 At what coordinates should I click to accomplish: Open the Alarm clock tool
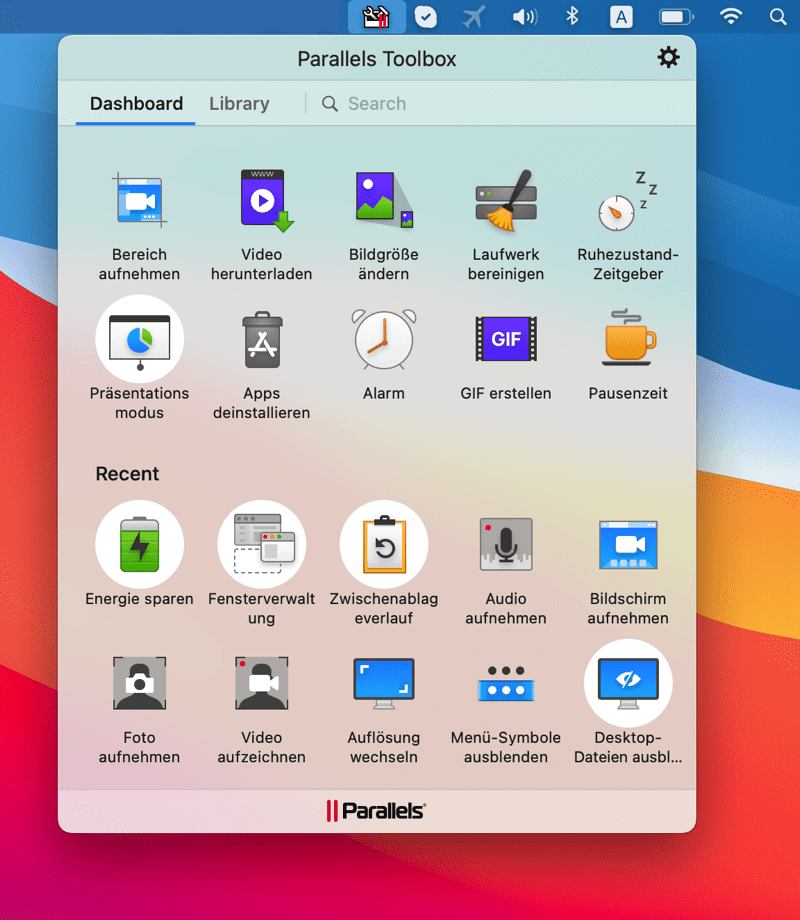(384, 340)
